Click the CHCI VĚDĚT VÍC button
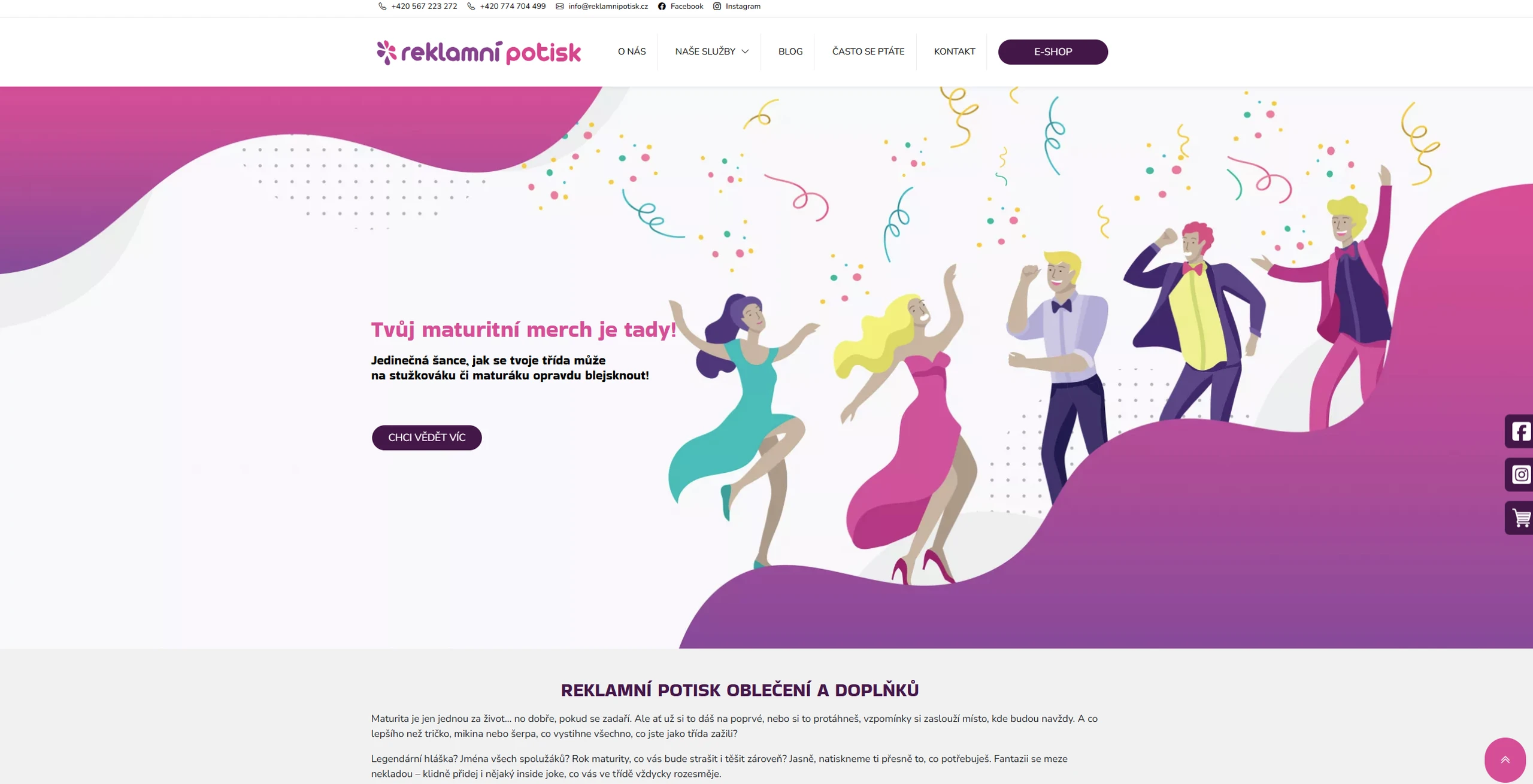1533x784 pixels. pos(426,437)
